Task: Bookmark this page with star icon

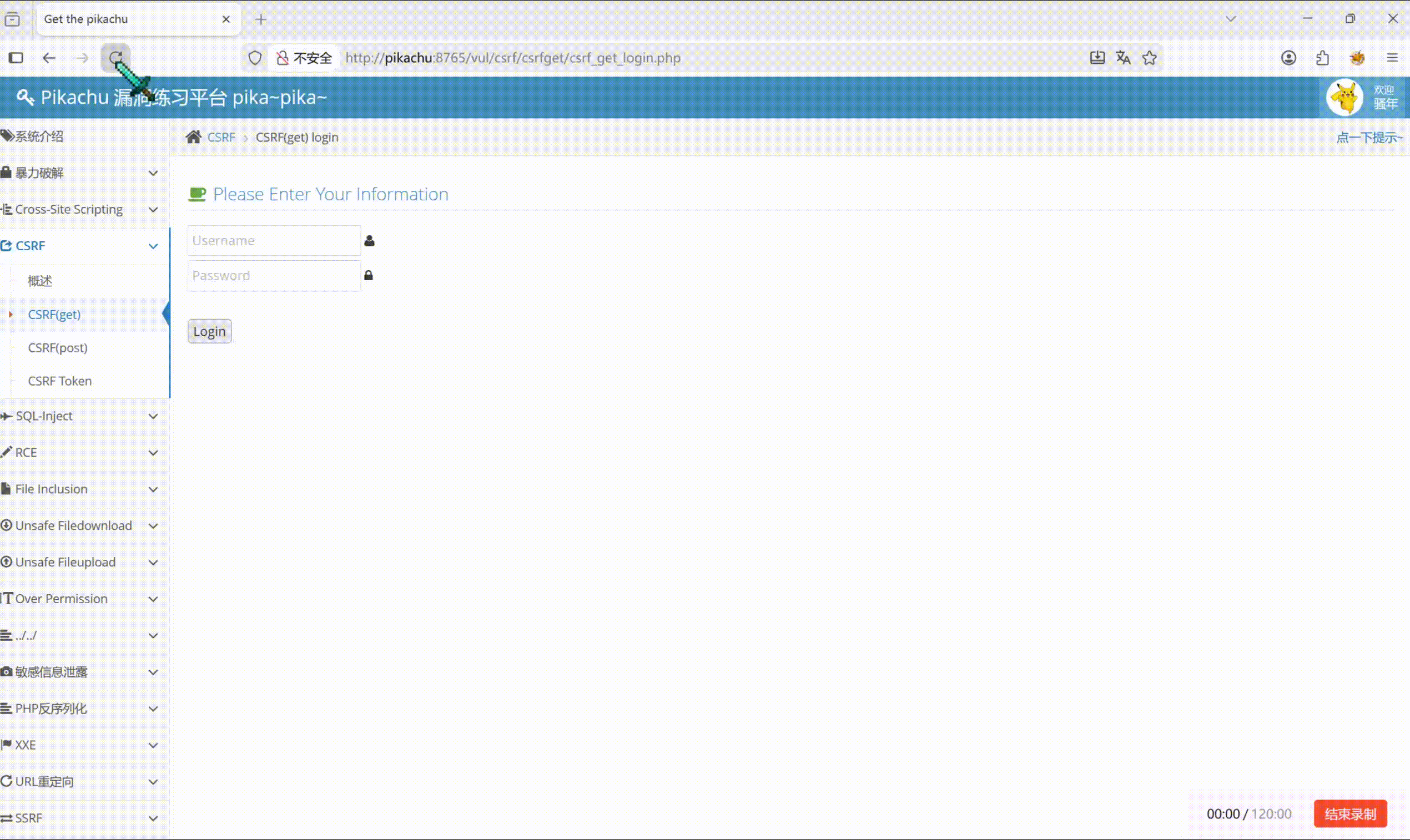Action: (x=1150, y=58)
